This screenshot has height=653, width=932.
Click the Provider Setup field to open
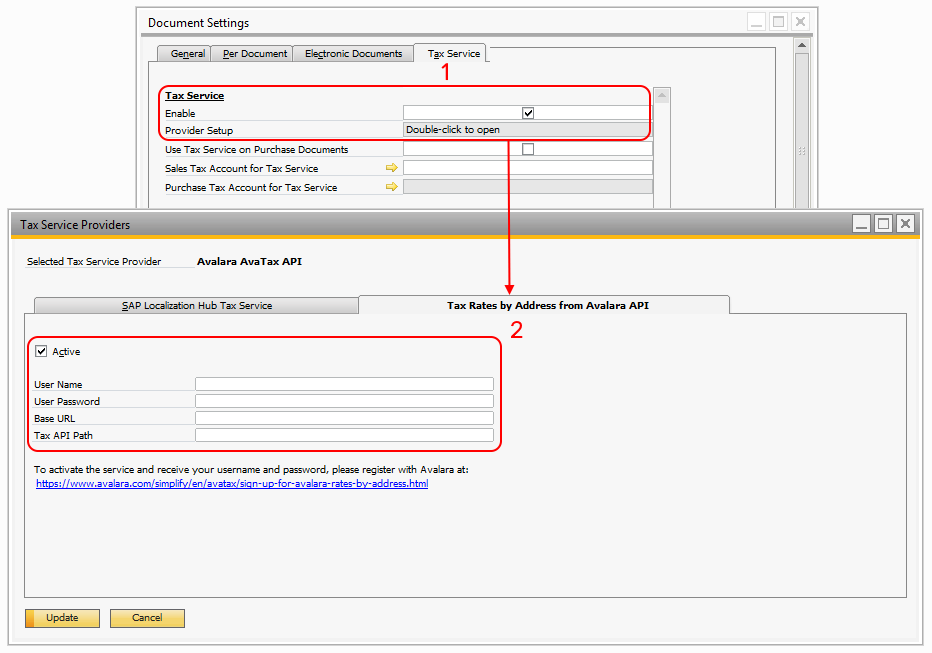[x=527, y=130]
